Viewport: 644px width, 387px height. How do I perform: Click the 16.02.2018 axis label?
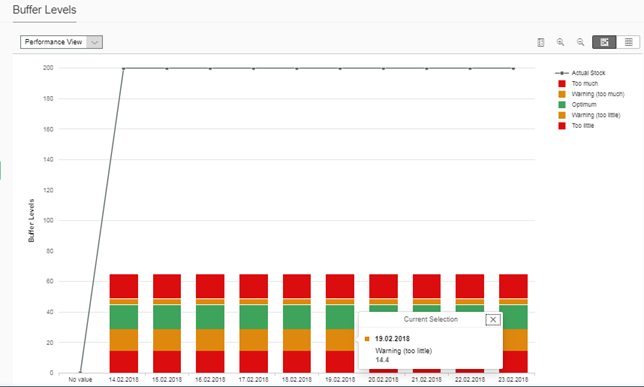click(x=210, y=380)
